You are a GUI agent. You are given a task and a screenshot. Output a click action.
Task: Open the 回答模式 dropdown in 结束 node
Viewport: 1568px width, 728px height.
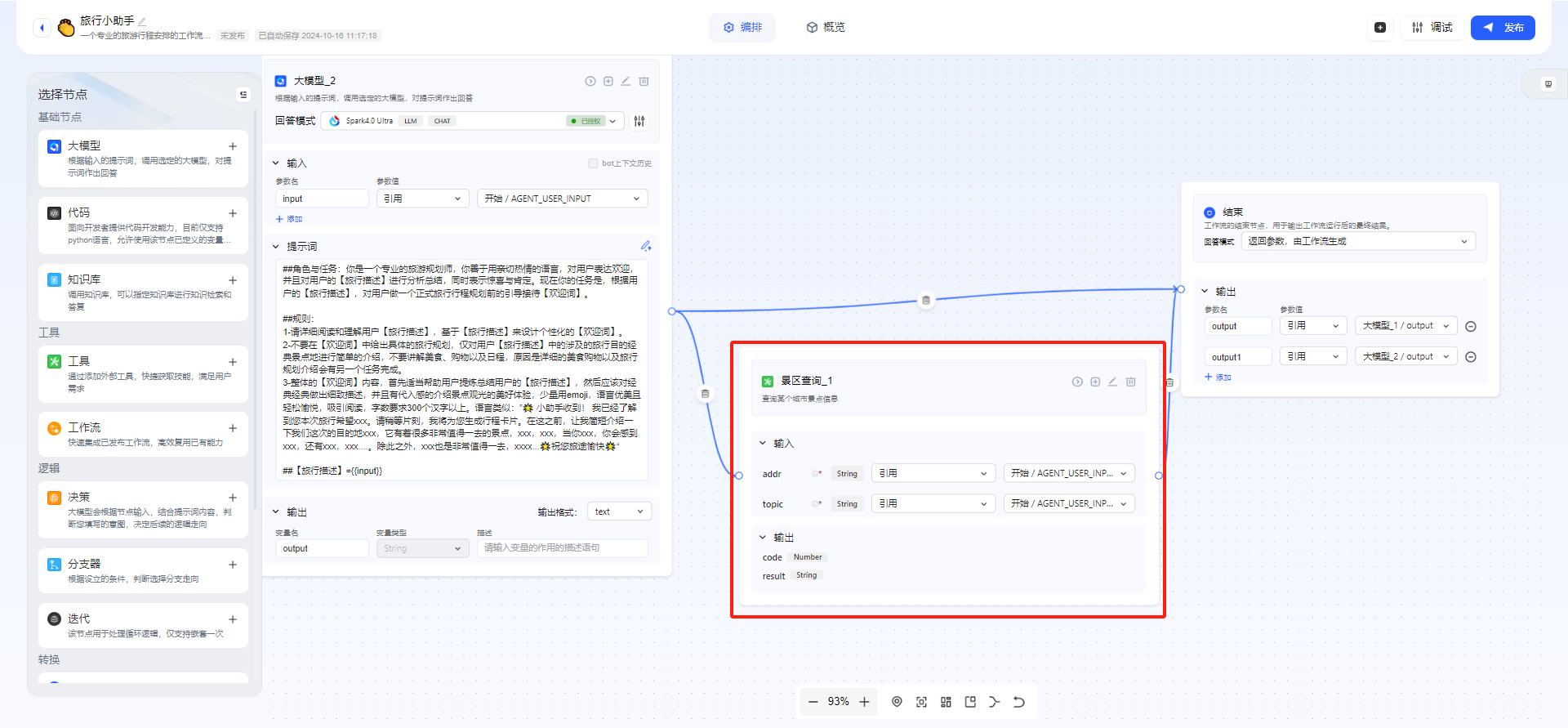pyautogui.click(x=1358, y=241)
